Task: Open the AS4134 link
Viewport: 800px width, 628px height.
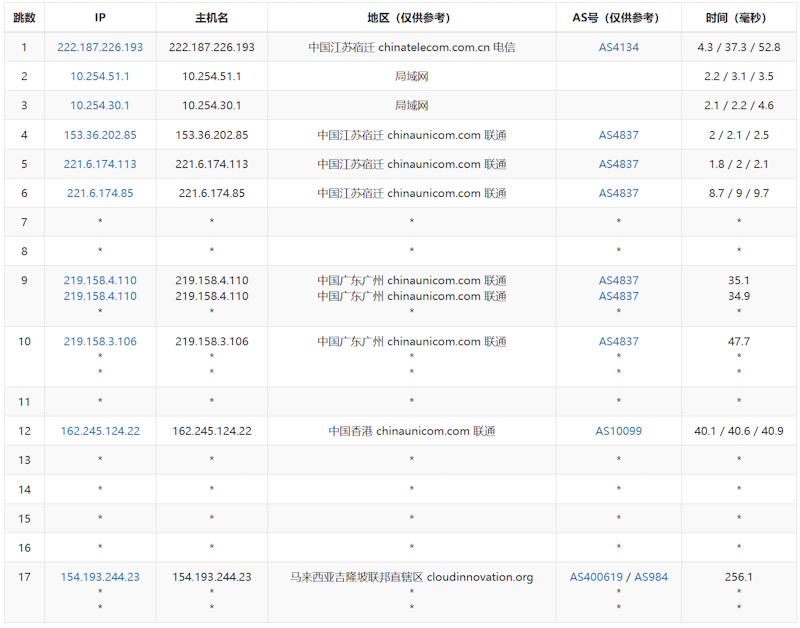Action: click(x=618, y=47)
